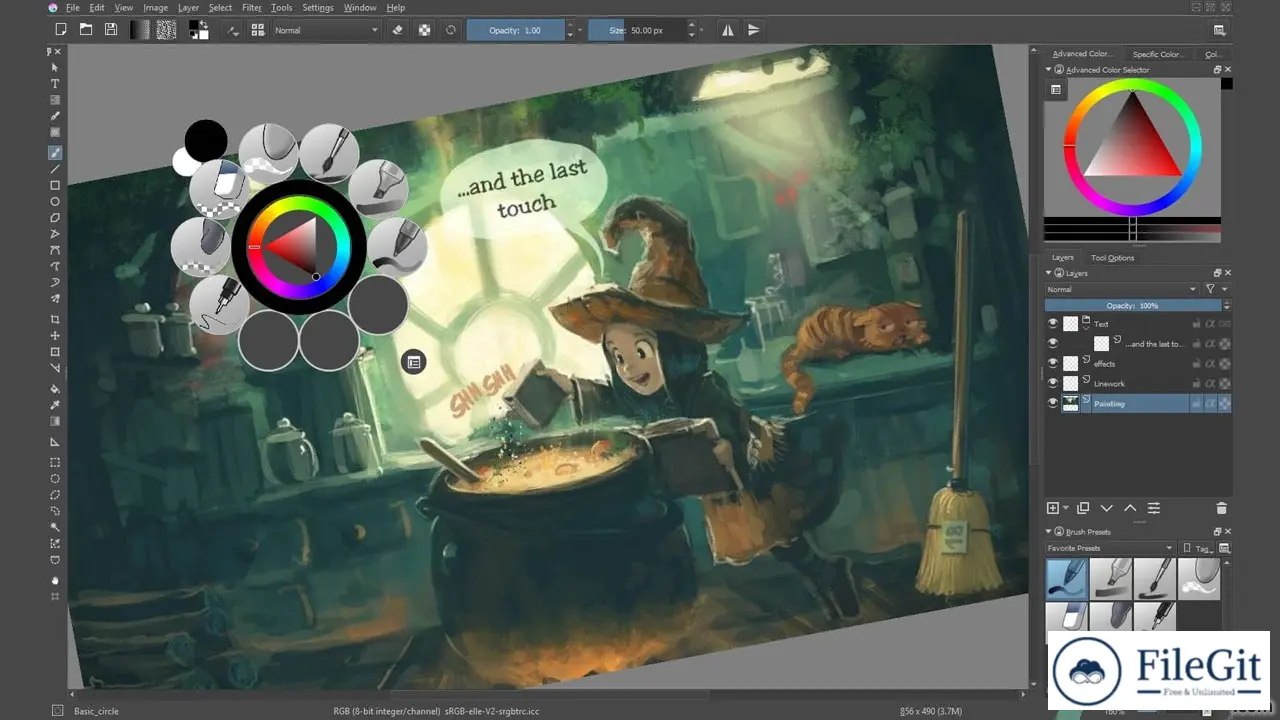The image size is (1280, 720).
Task: Choose the ink pen preset in popup palette
Action: click(x=219, y=305)
